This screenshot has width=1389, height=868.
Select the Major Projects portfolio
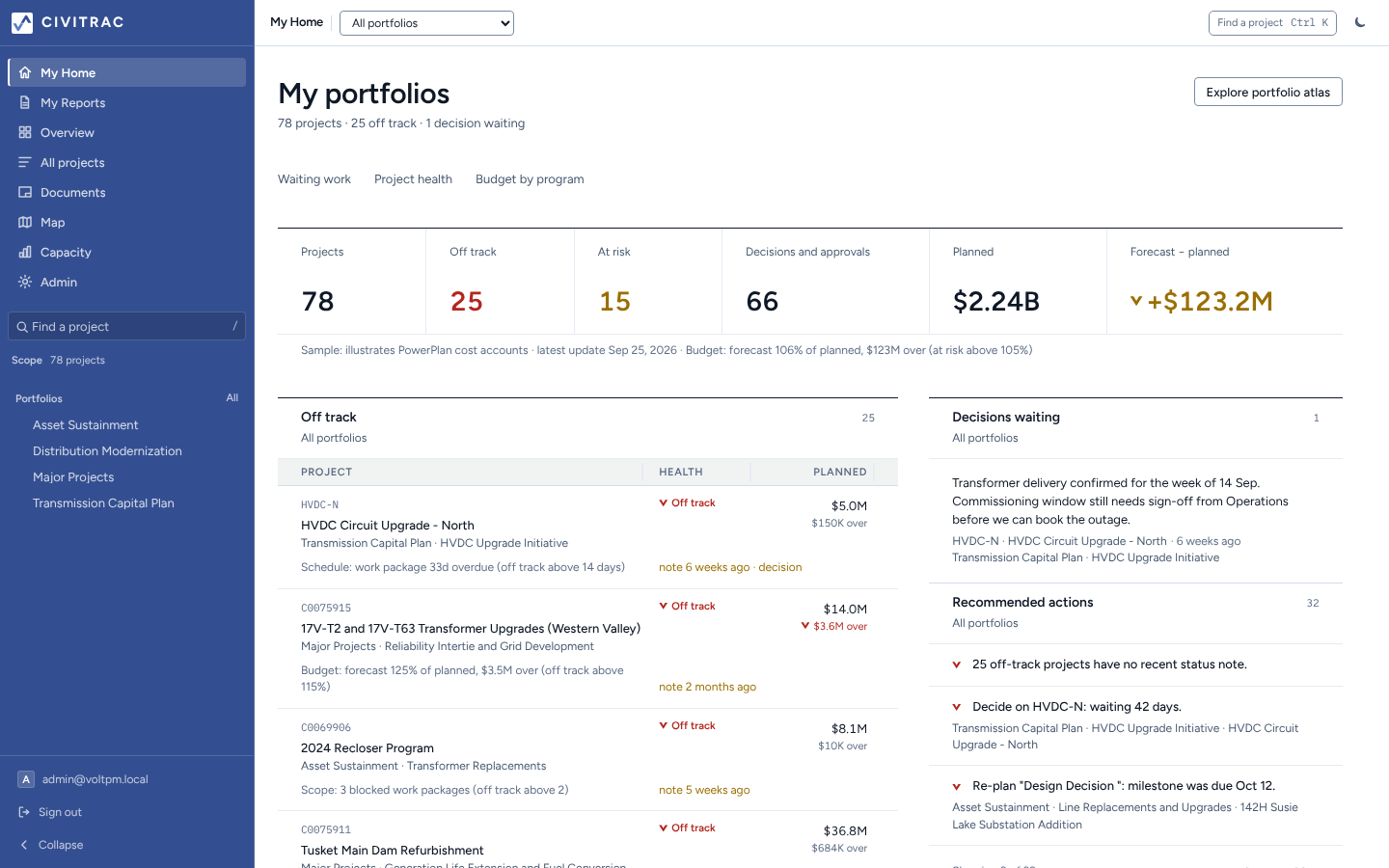(73, 477)
